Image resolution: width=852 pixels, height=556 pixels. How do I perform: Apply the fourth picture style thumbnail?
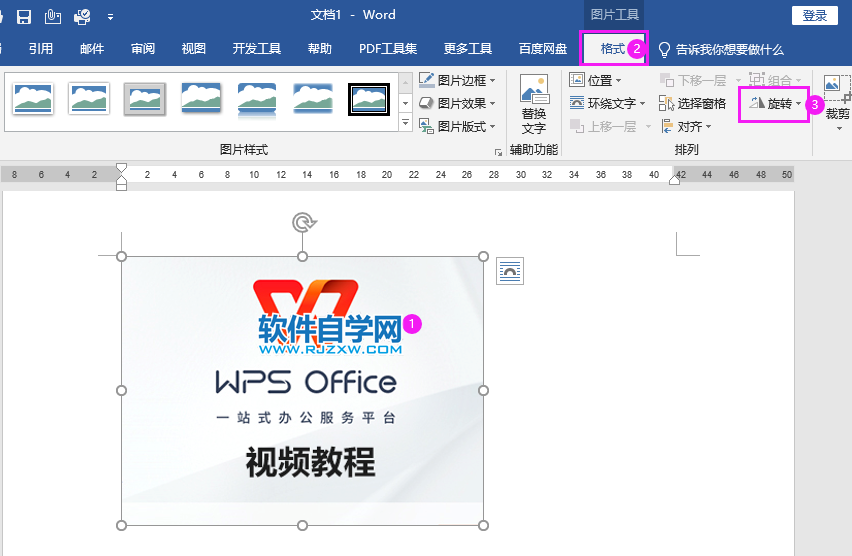pyautogui.click(x=201, y=98)
